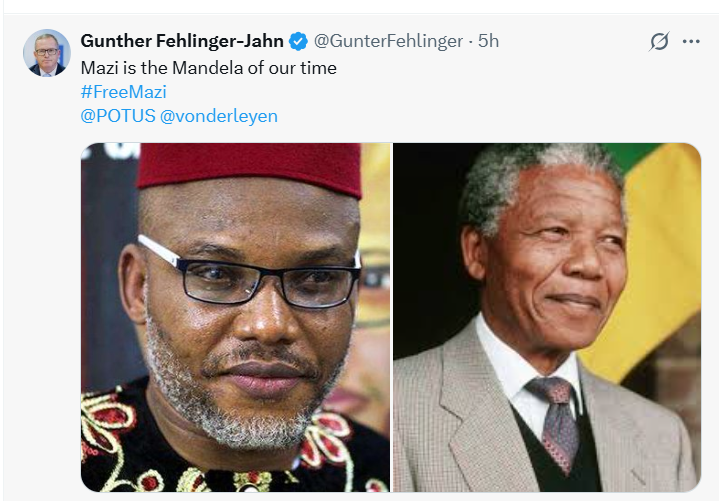Click the @GunterFehlinger handle
Screen dimensions: 719x501
pyautogui.click(x=389, y=41)
